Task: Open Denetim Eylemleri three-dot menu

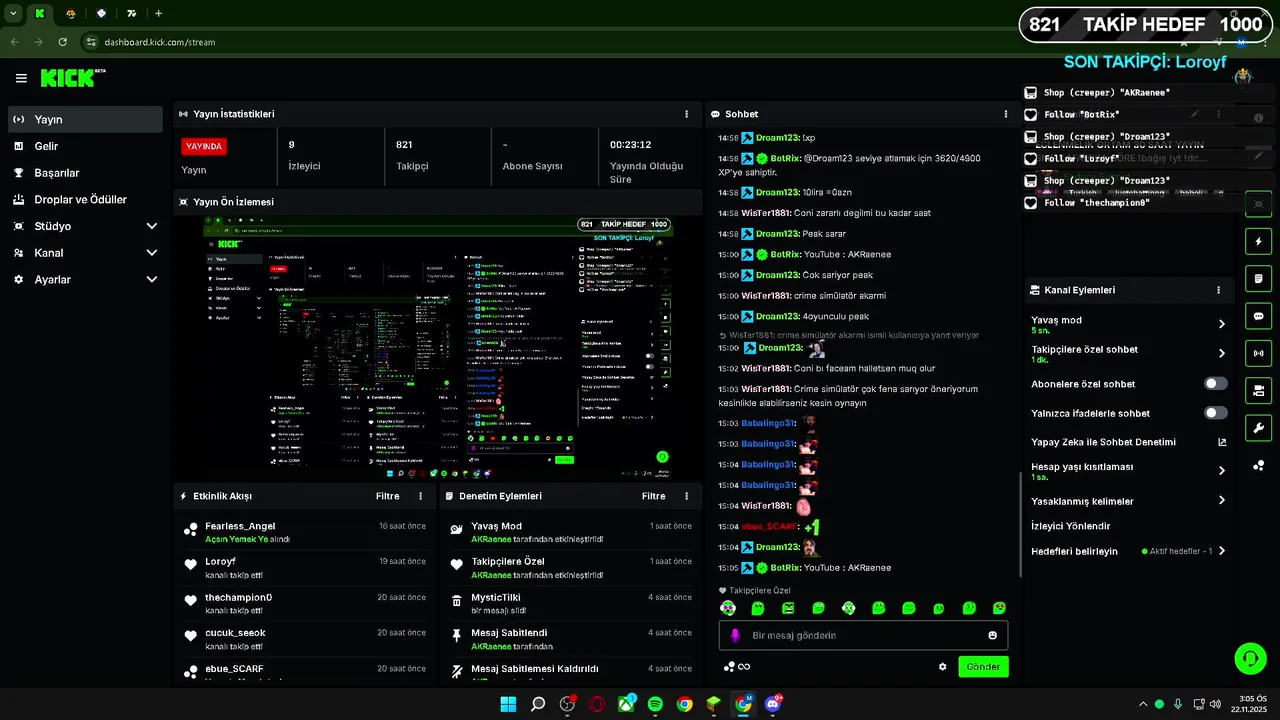Action: tap(686, 496)
